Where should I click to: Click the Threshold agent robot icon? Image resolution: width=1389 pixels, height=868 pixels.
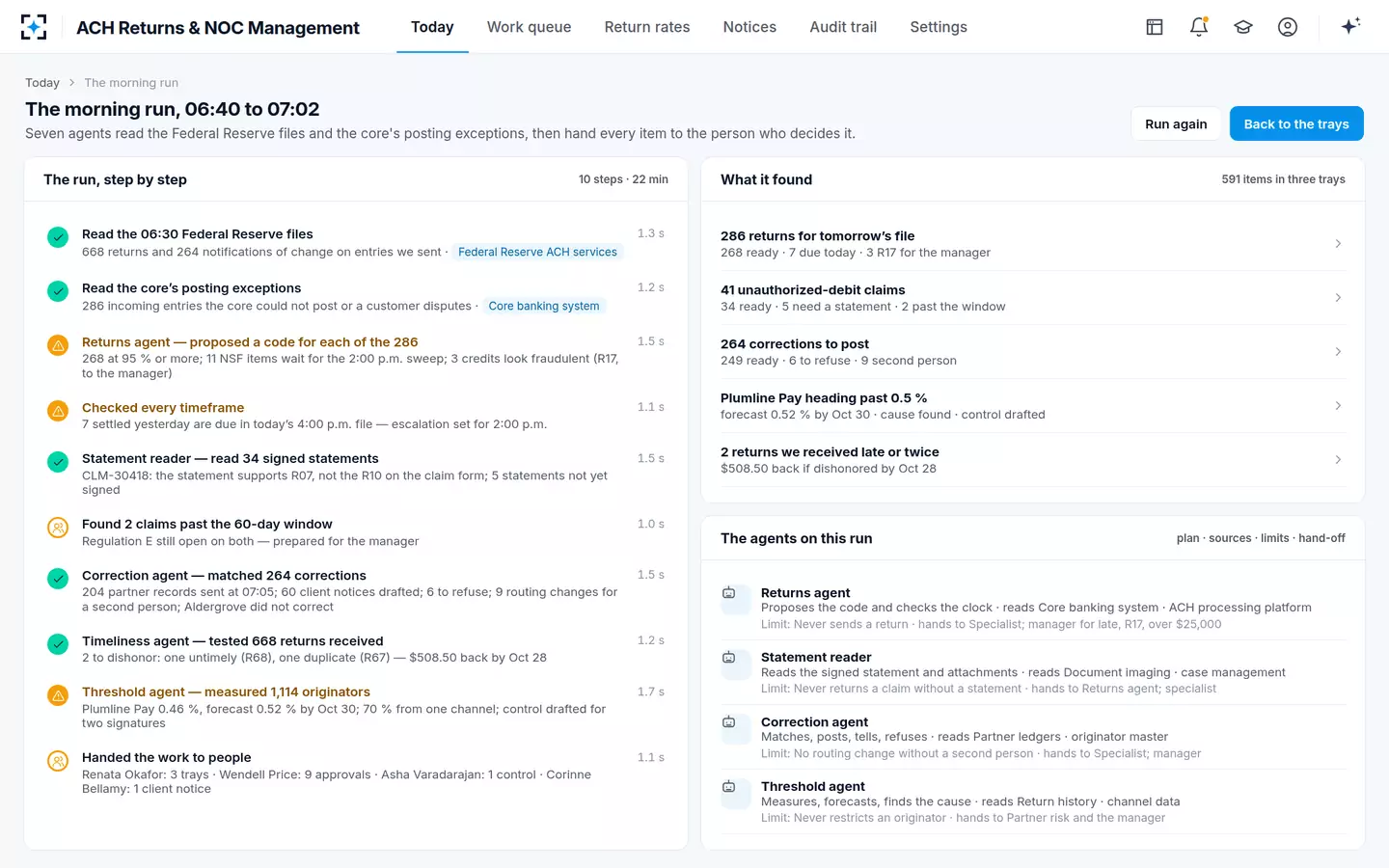tap(729, 787)
